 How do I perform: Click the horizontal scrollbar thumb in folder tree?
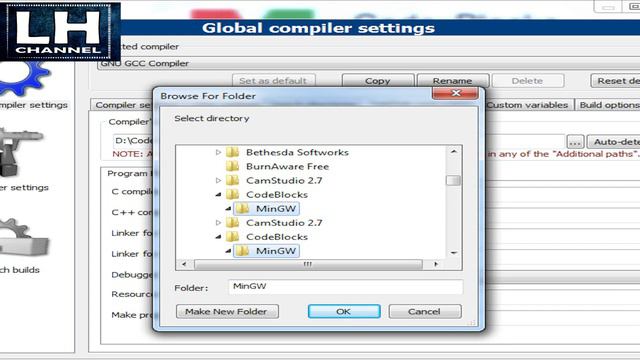(x=308, y=264)
